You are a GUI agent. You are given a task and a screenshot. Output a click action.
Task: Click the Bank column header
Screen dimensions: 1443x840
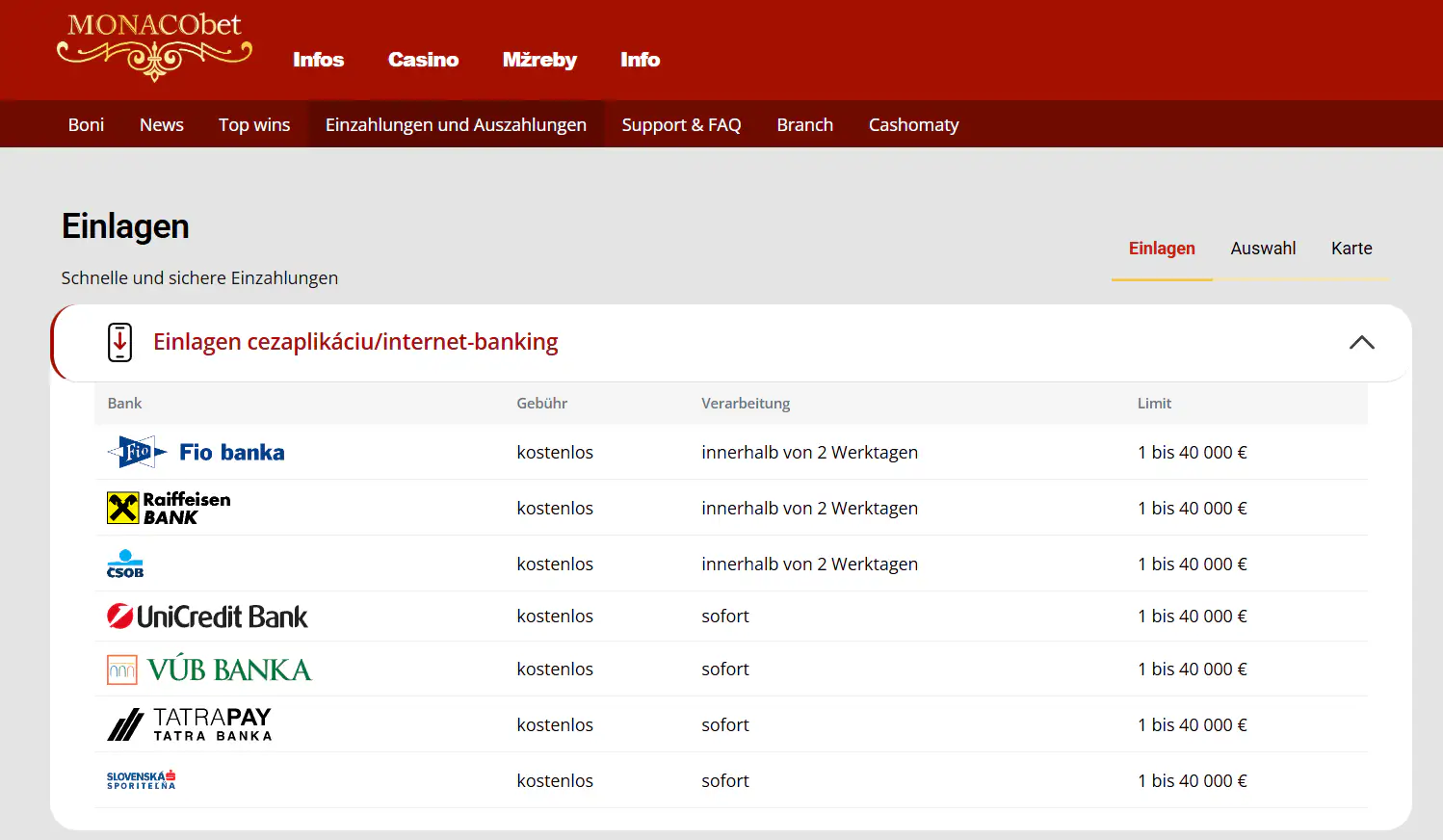pyautogui.click(x=124, y=404)
